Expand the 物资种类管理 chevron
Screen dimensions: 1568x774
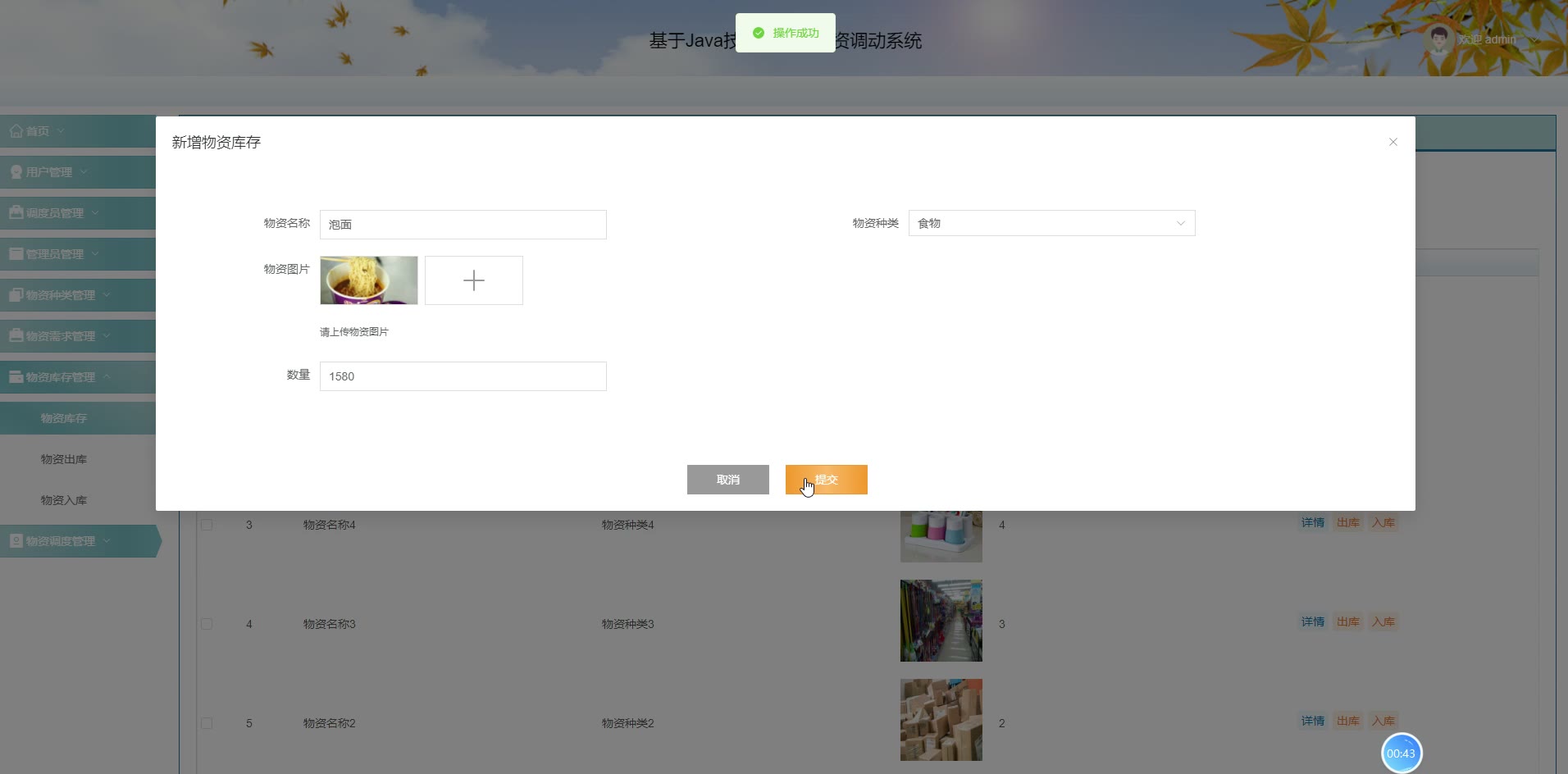point(107,295)
